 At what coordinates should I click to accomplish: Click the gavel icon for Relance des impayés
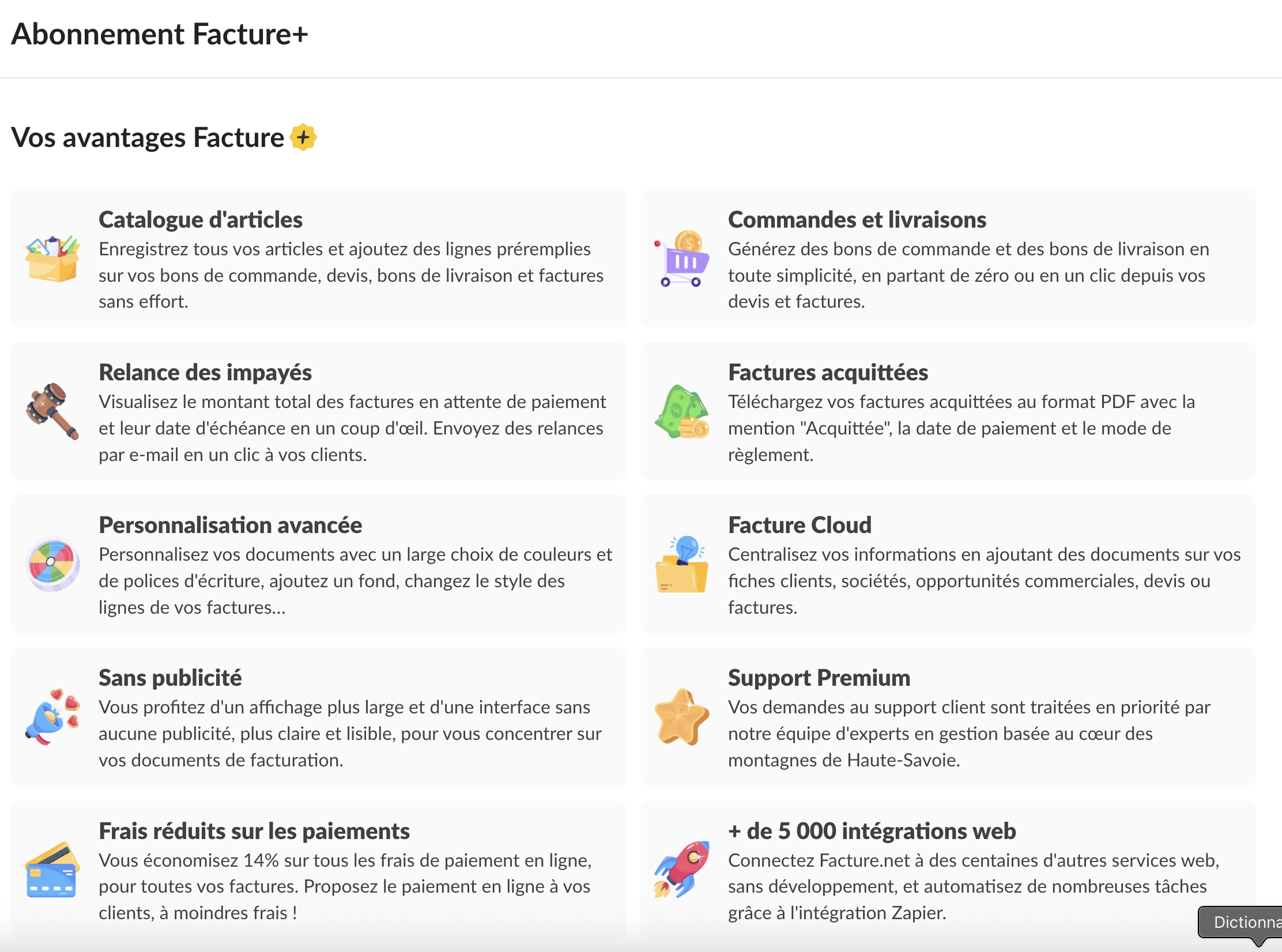52,411
